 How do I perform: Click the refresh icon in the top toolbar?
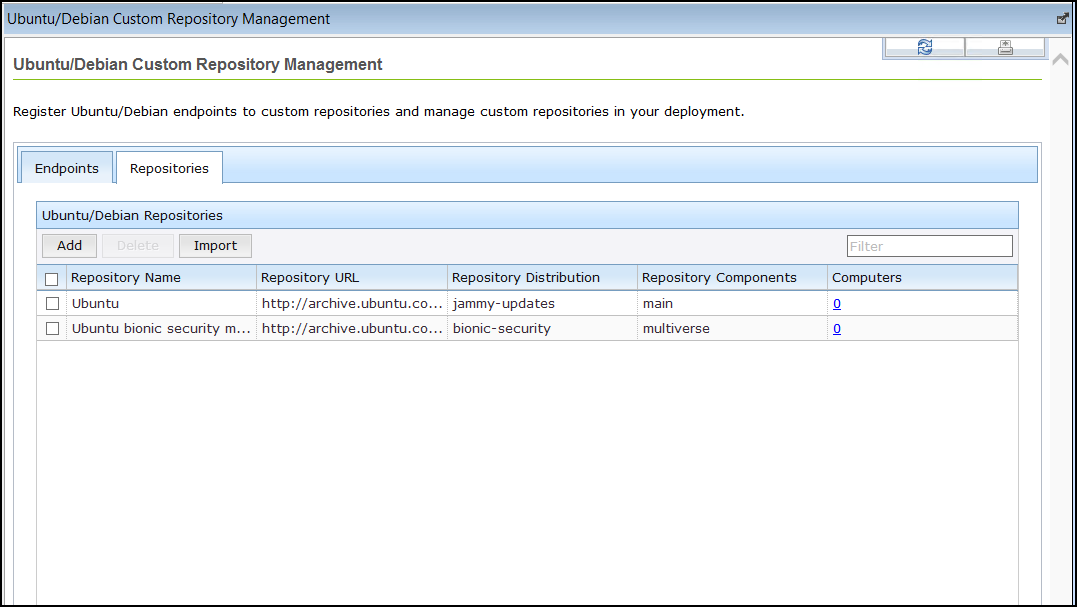(925, 47)
